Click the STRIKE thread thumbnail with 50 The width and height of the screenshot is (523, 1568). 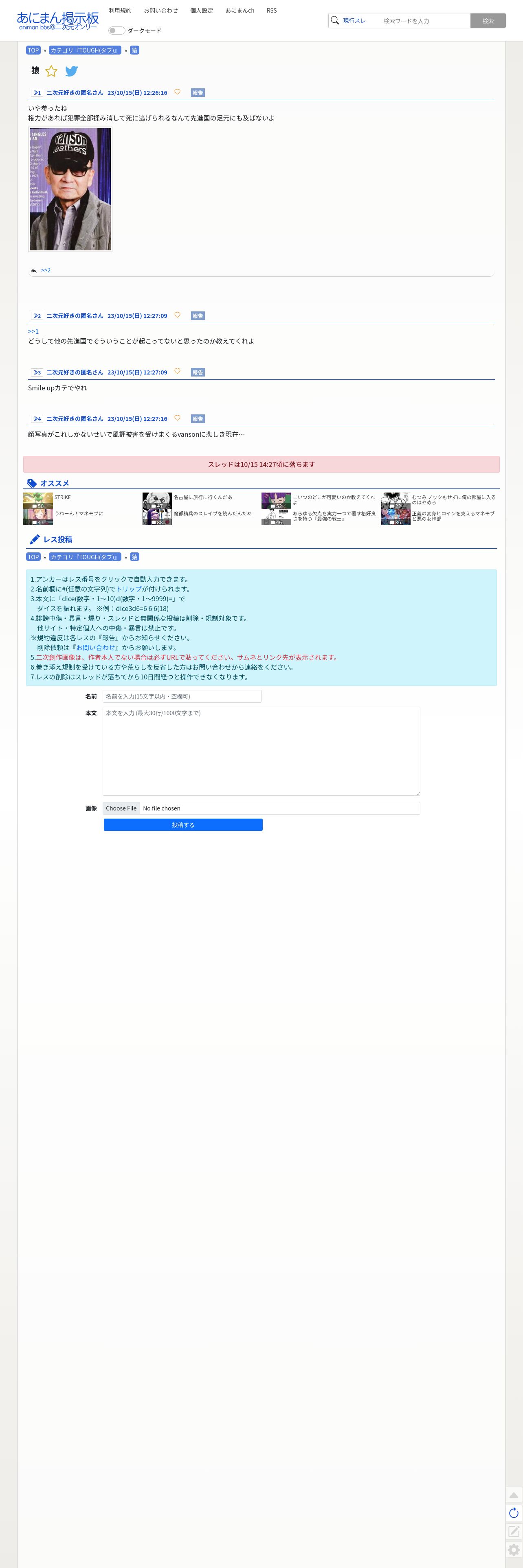[x=38, y=500]
